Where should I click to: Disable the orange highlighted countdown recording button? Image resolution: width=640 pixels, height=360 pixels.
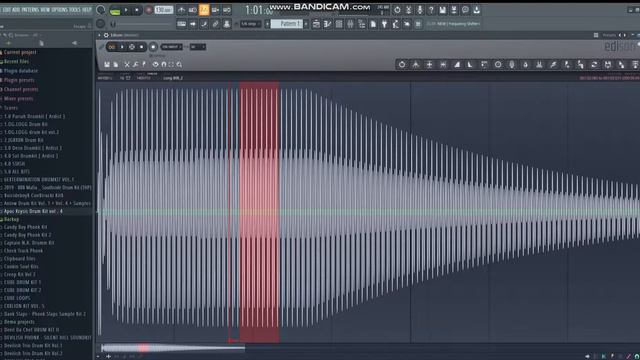pos(204,10)
